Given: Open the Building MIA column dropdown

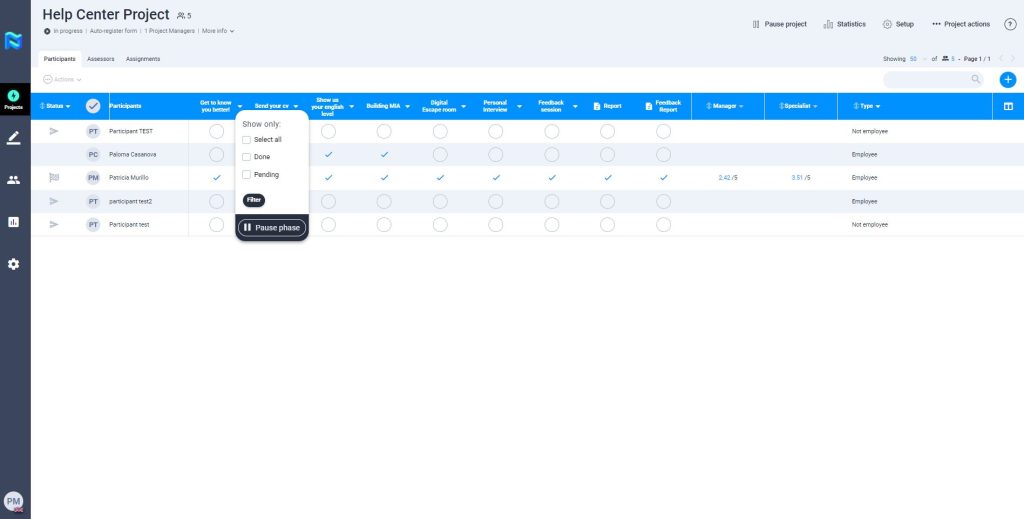Looking at the screenshot, I should (x=408, y=106).
